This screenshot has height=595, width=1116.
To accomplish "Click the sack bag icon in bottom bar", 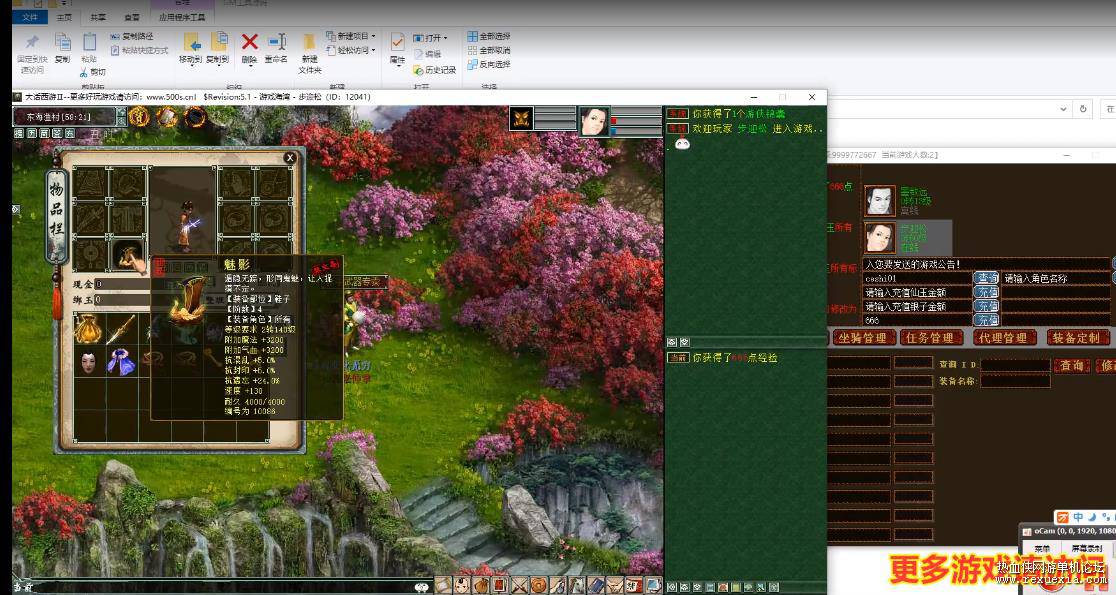I will coord(482,586).
